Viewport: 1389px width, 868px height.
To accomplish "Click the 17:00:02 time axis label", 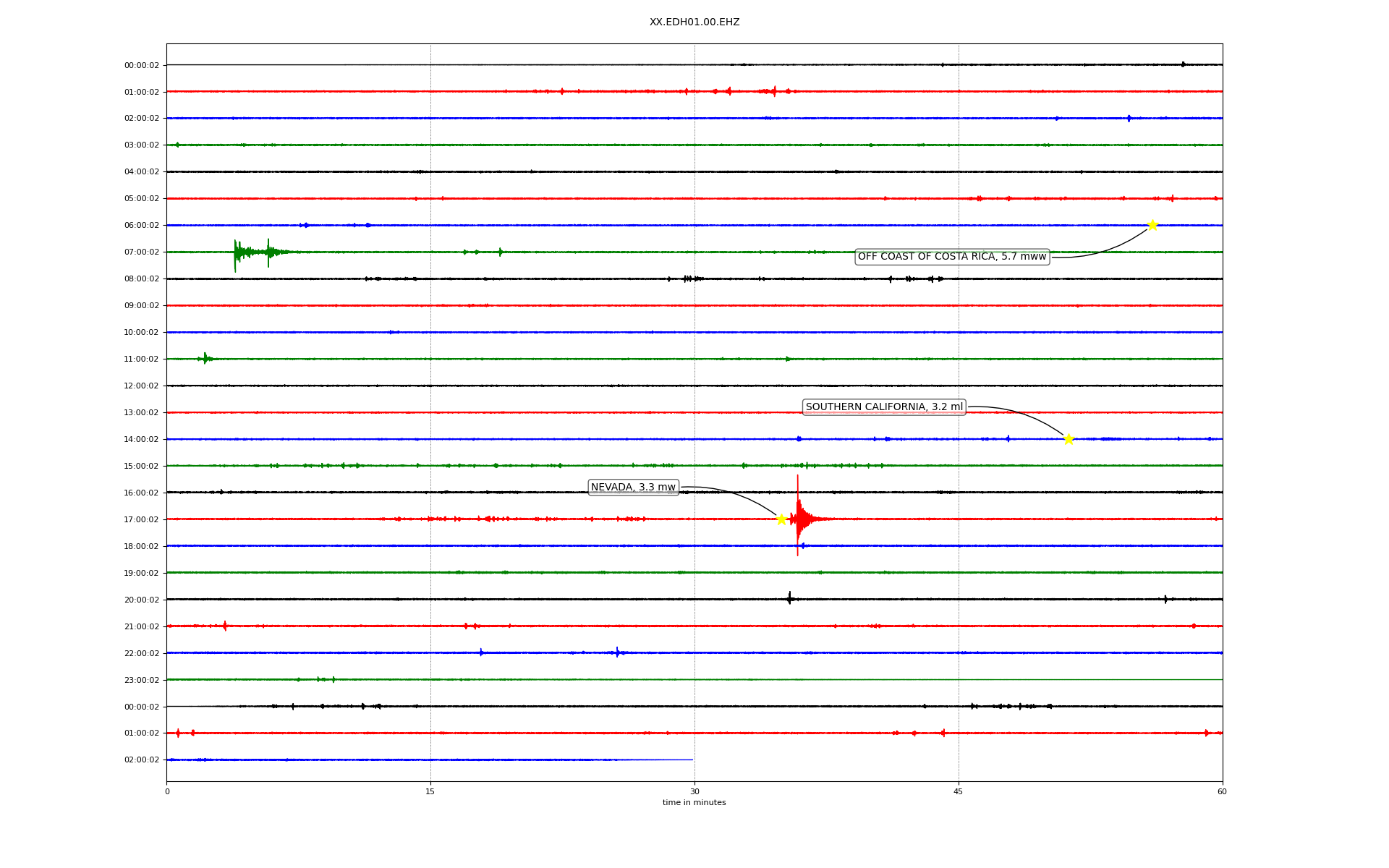I will 141,519.
